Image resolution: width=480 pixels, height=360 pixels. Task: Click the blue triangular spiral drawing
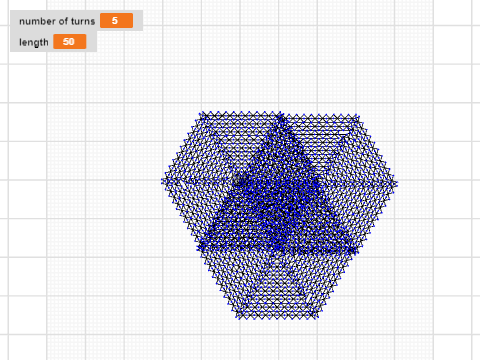(279, 216)
